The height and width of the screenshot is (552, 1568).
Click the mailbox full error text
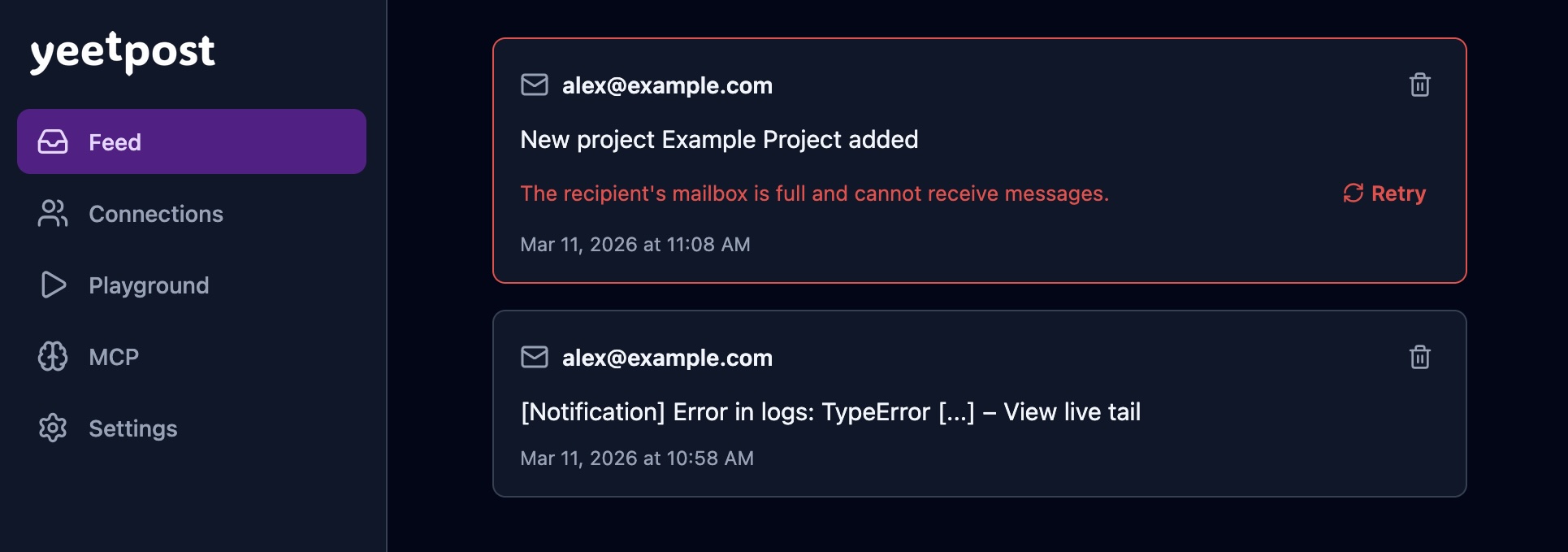tap(814, 193)
